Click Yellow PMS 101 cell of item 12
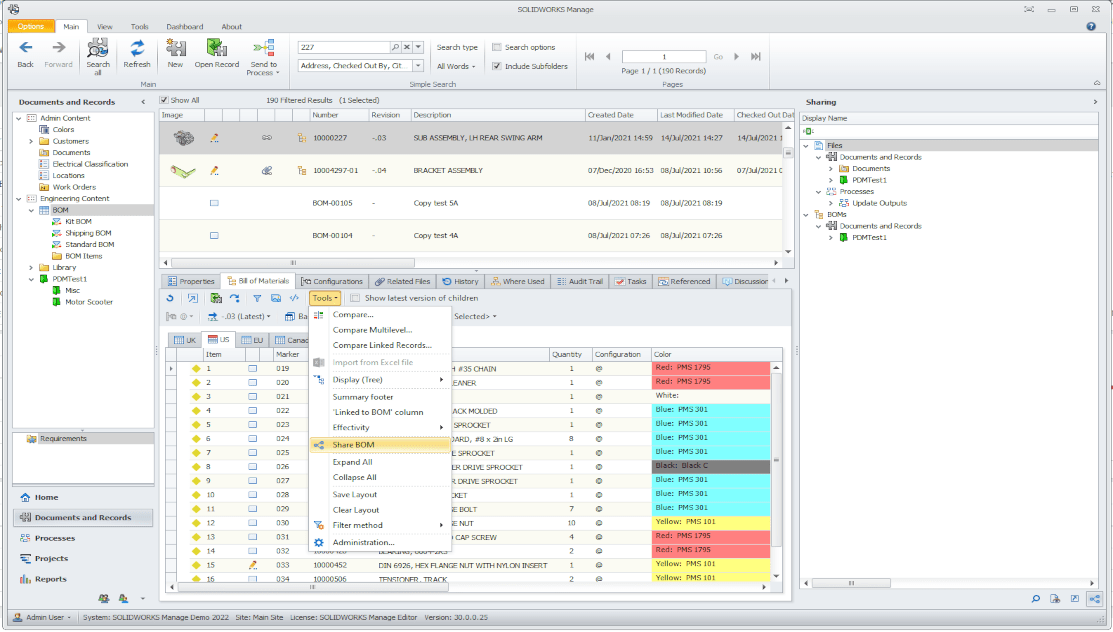The image size is (1113, 632). tap(711, 523)
